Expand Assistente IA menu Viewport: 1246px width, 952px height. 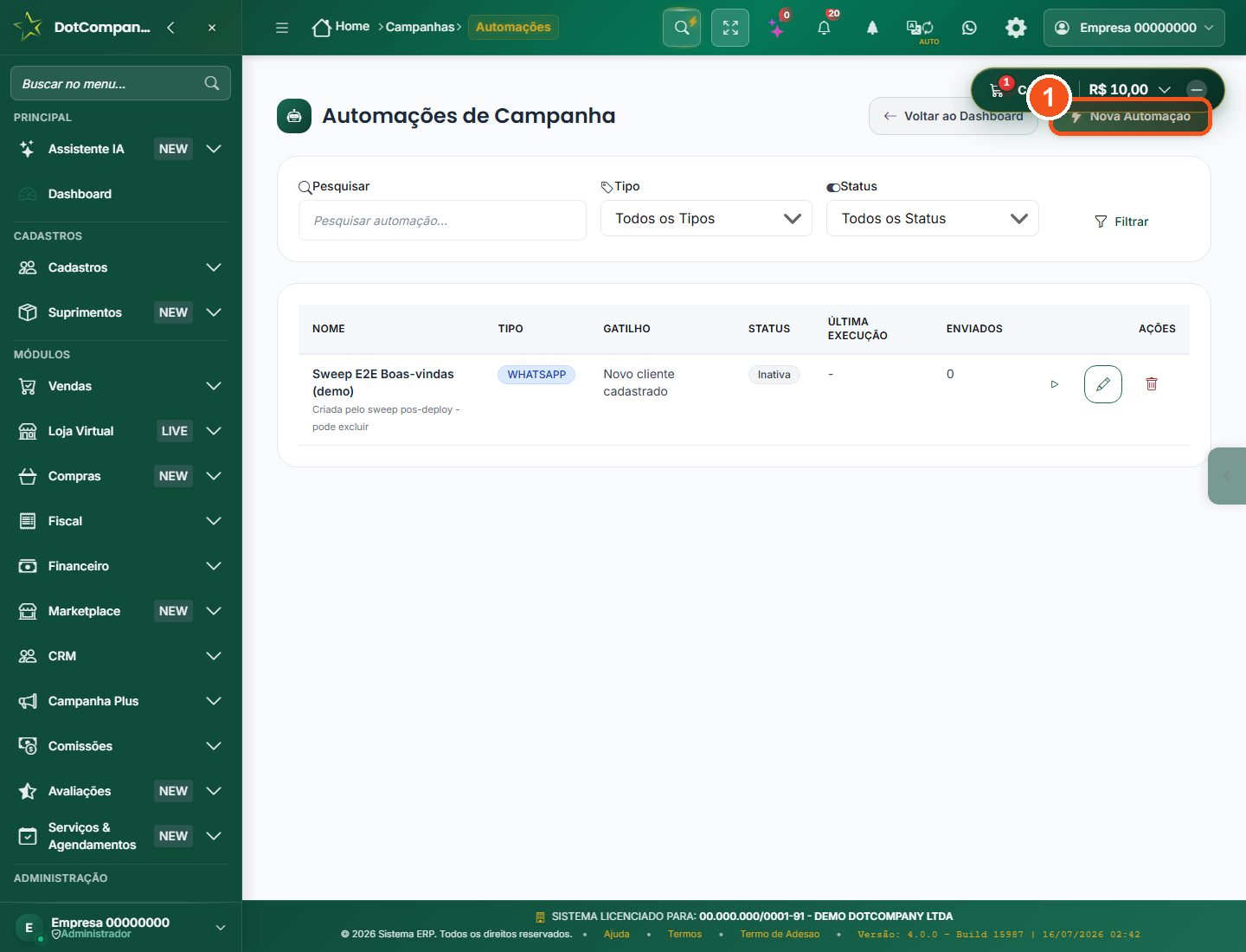coord(121,149)
